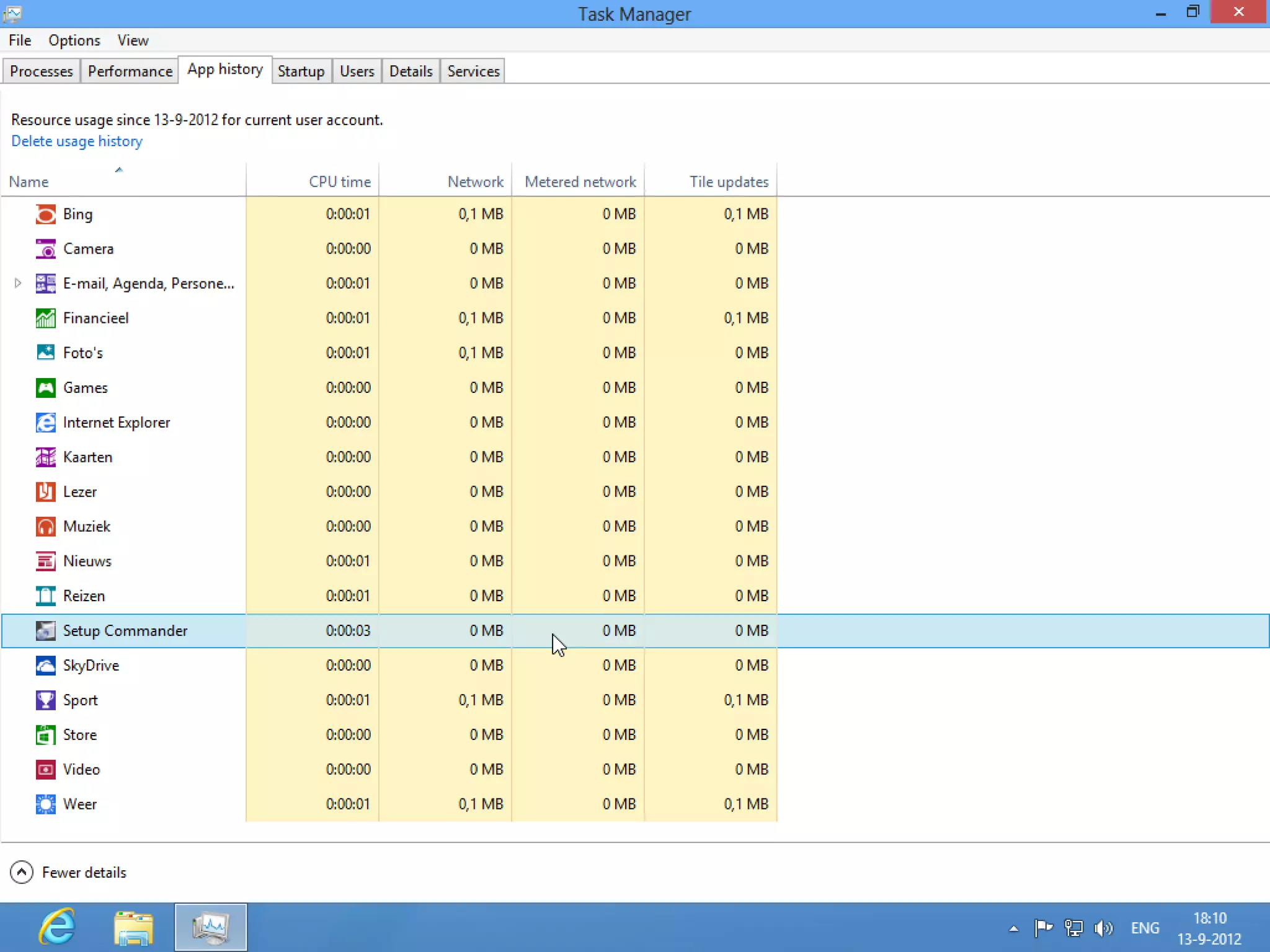Open the taskbar clock showing 18:10
Viewport: 1270px width, 952px height.
(x=1209, y=928)
